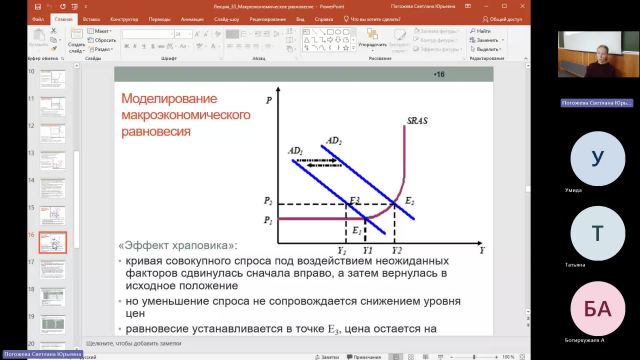
Task: Click the Заменить replace button
Action: [x=487, y=40]
